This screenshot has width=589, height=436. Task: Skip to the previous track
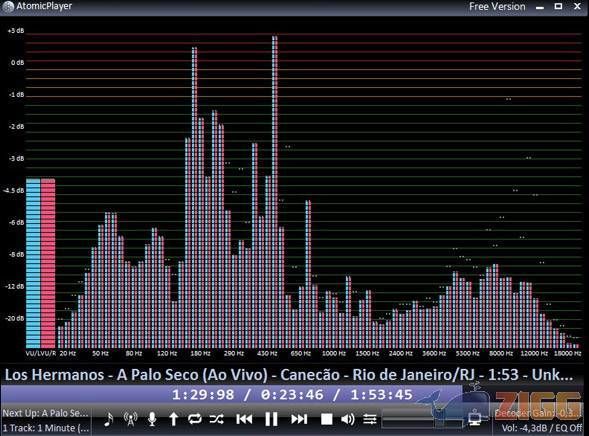[244, 419]
